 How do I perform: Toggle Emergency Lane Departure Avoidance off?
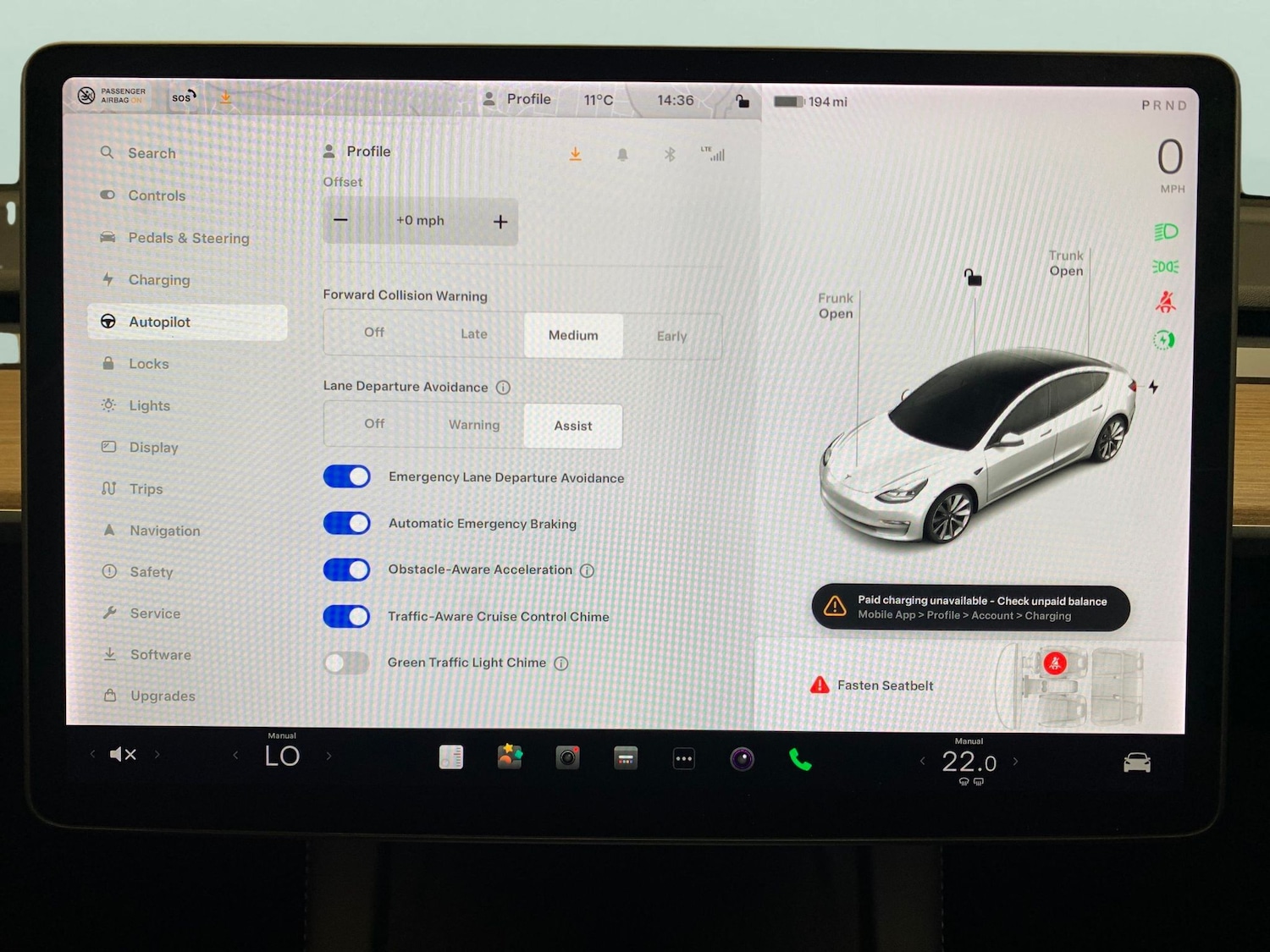point(346,476)
